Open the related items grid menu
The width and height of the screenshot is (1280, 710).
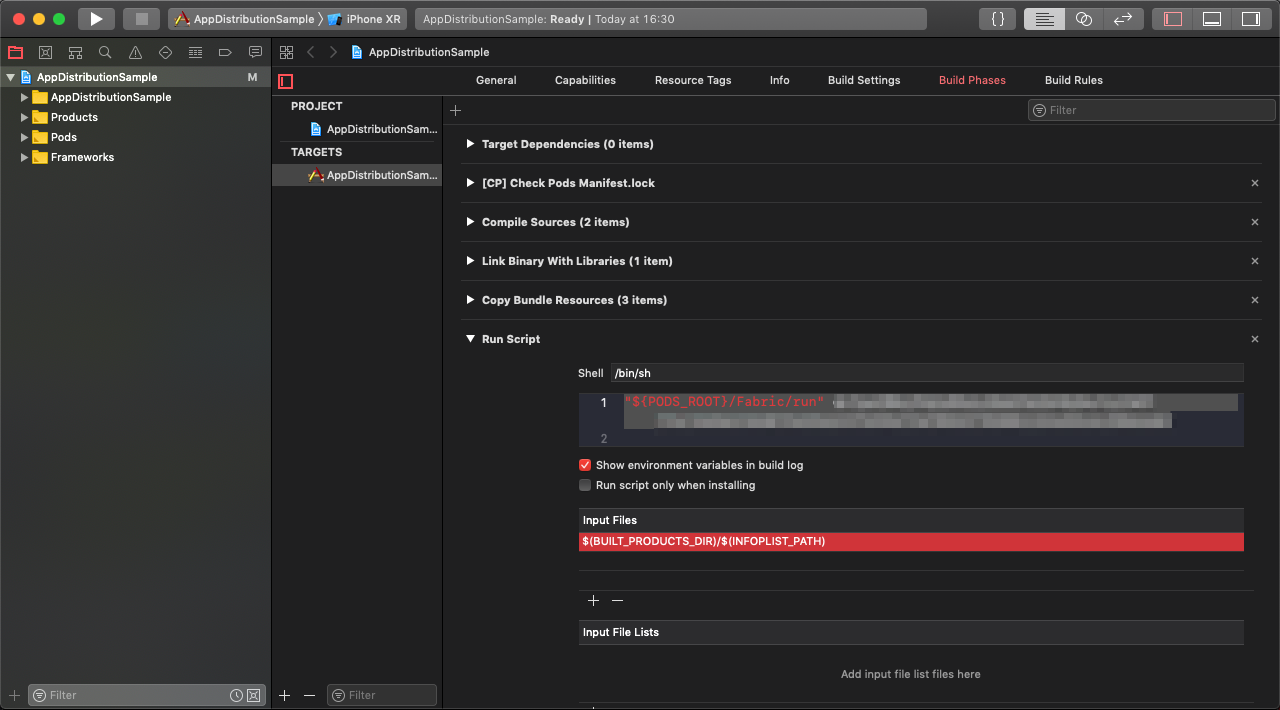(287, 52)
